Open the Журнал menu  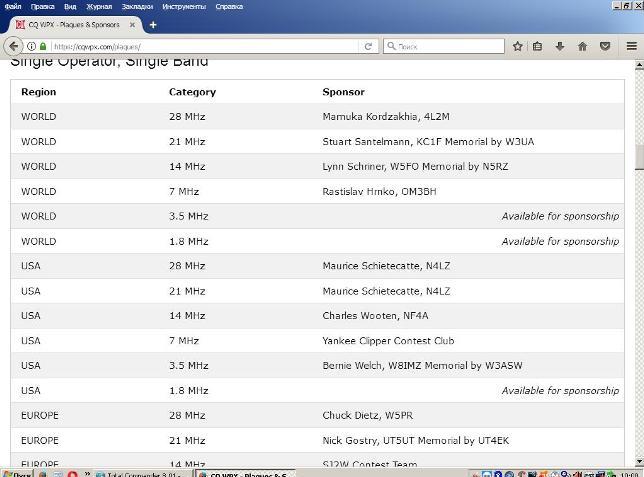[99, 6]
